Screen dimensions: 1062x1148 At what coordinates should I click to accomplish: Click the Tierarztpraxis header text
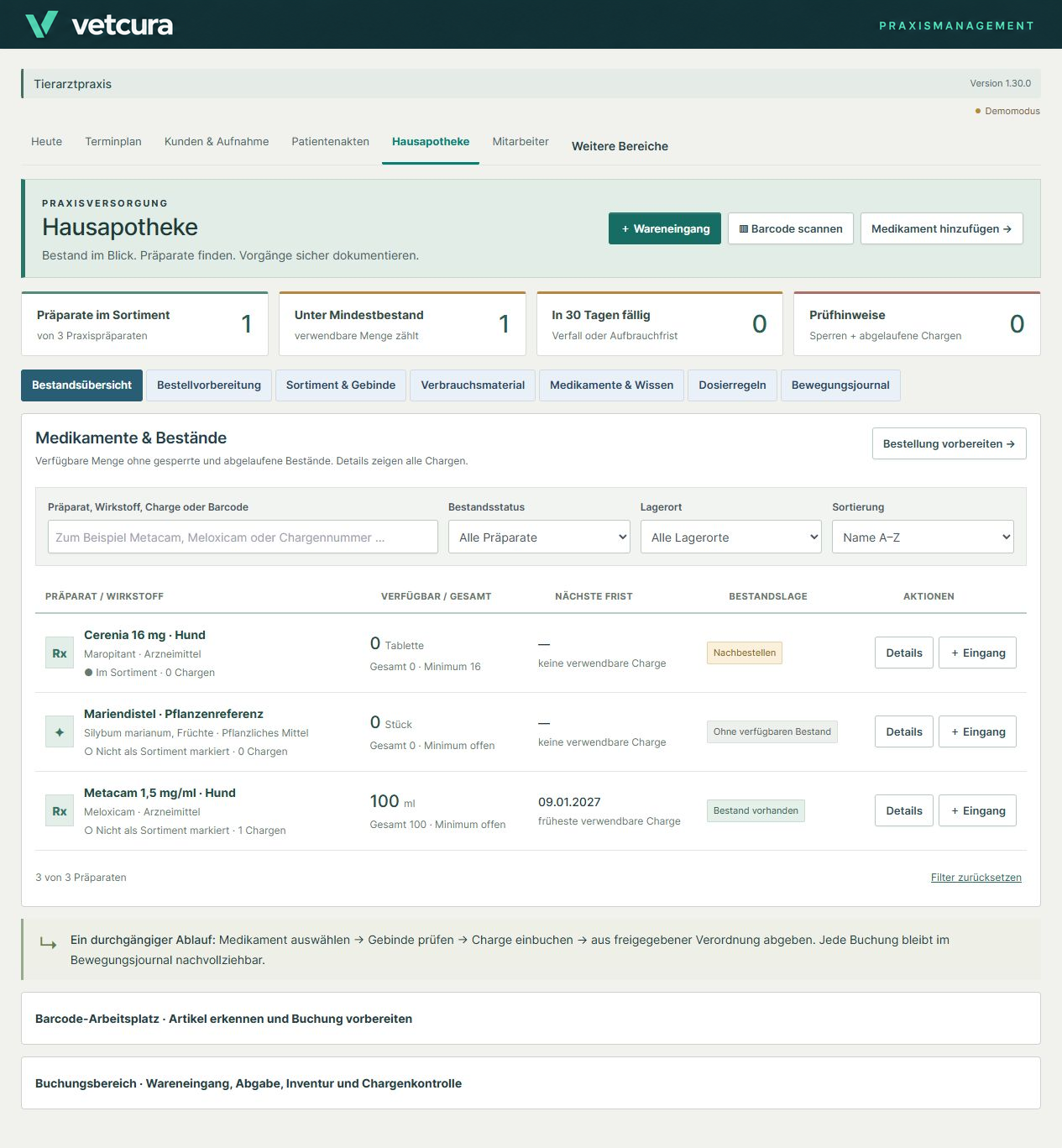coord(73,84)
